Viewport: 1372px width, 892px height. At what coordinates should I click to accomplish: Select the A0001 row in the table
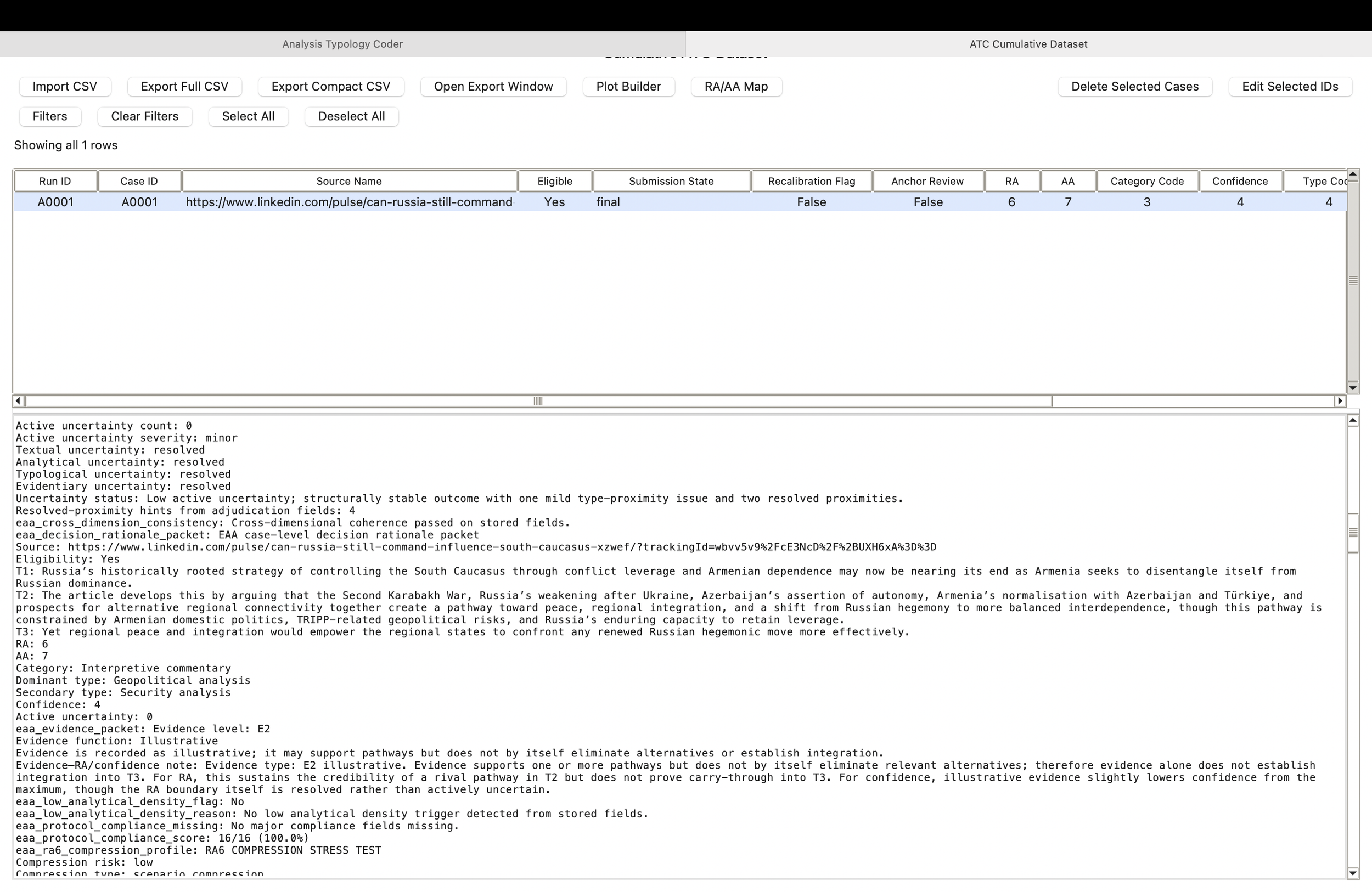click(x=346, y=202)
